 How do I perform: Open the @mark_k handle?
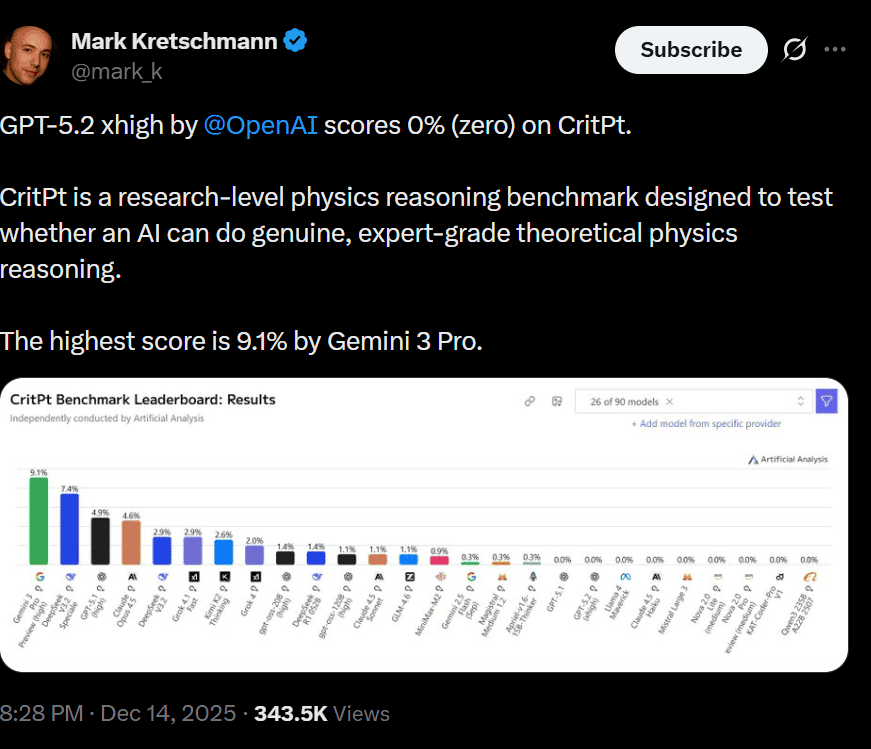pos(116,71)
